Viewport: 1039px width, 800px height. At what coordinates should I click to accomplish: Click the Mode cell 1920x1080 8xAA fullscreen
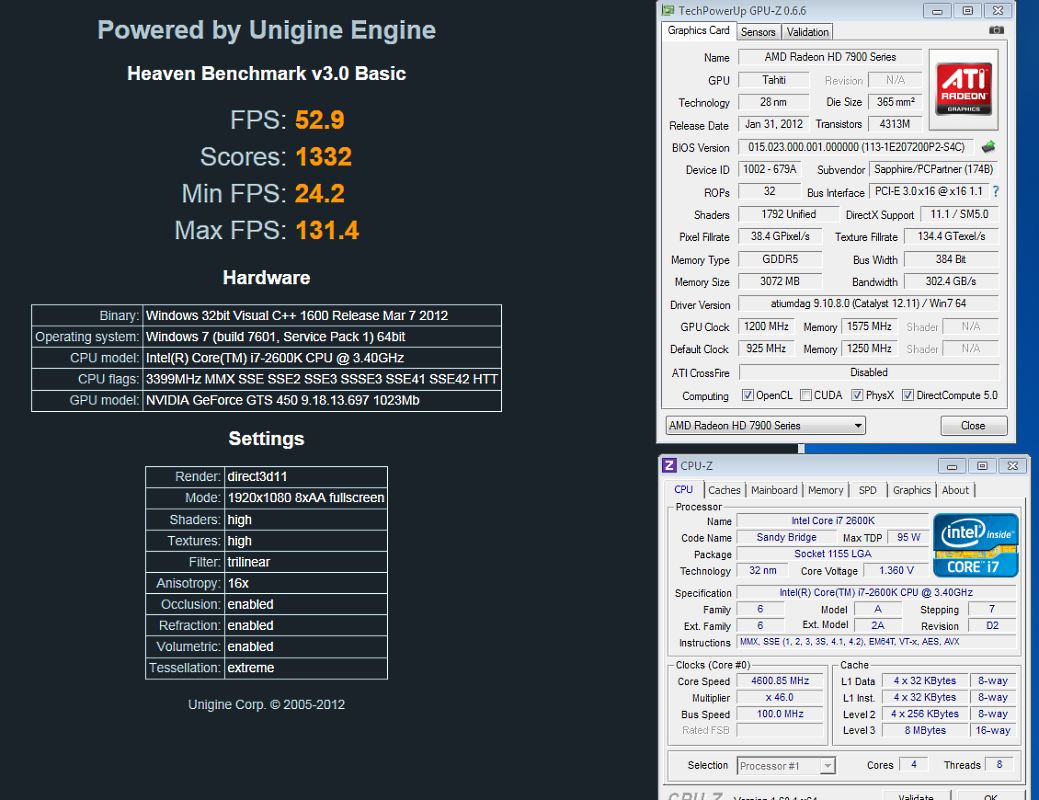306,498
